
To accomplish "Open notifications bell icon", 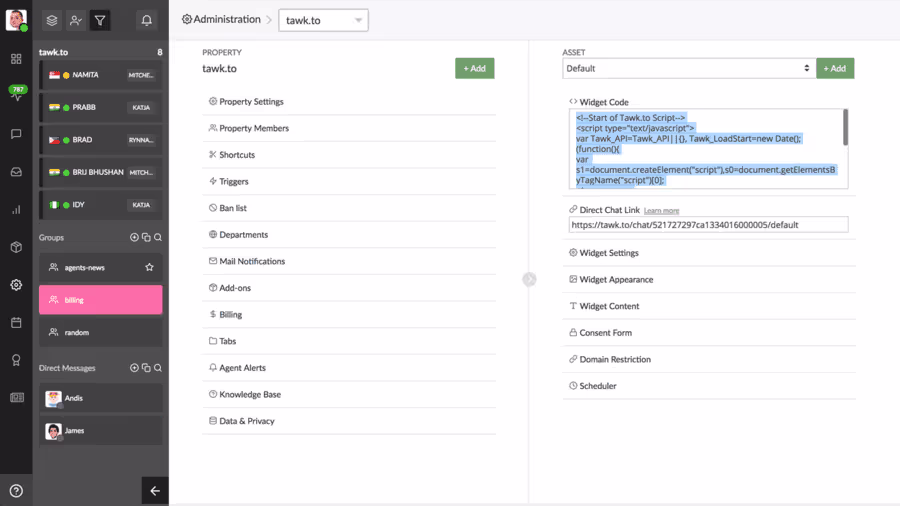I will click(147, 21).
